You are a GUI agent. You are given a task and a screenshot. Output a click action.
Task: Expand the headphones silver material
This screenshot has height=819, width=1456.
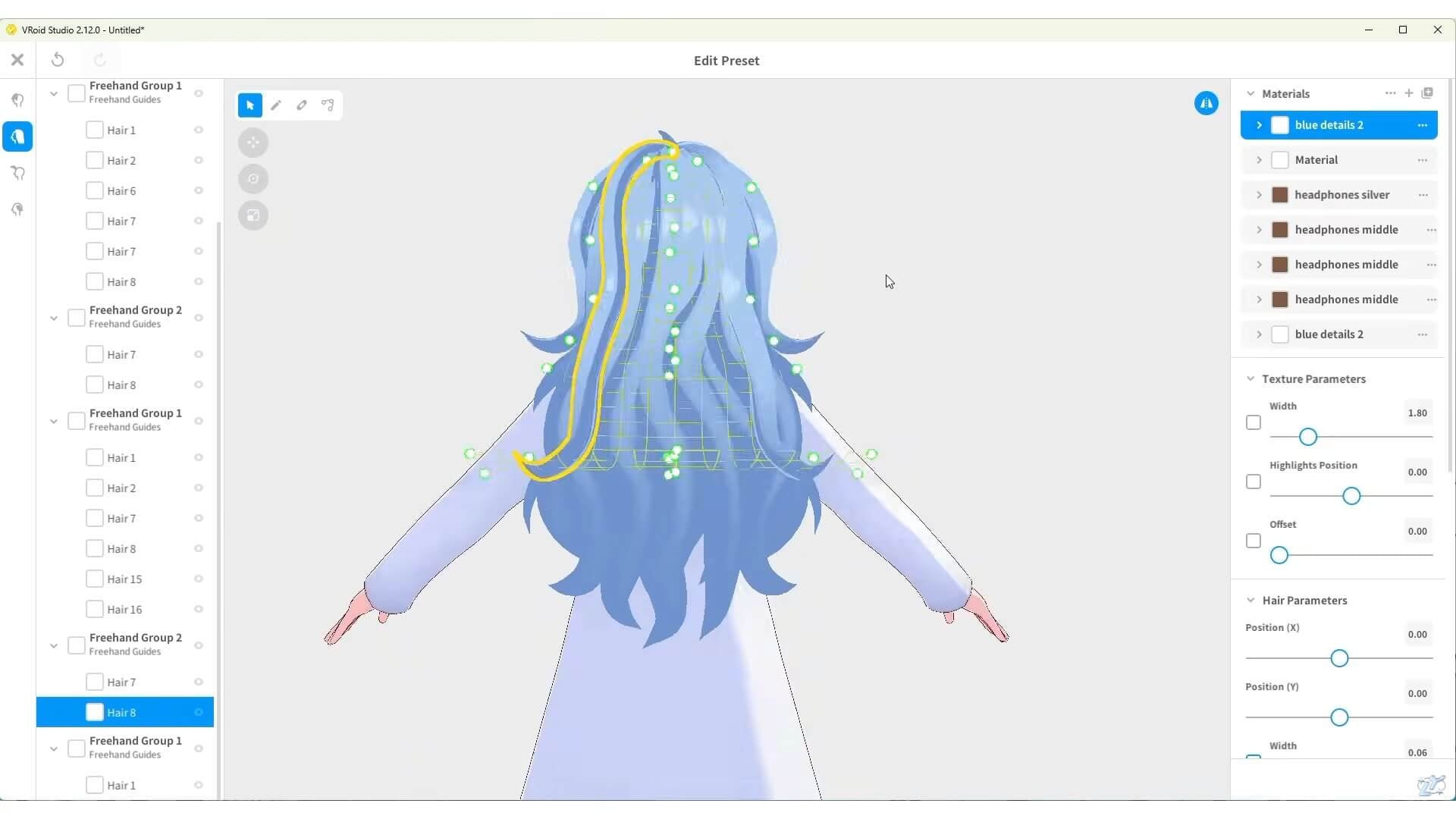pos(1259,195)
